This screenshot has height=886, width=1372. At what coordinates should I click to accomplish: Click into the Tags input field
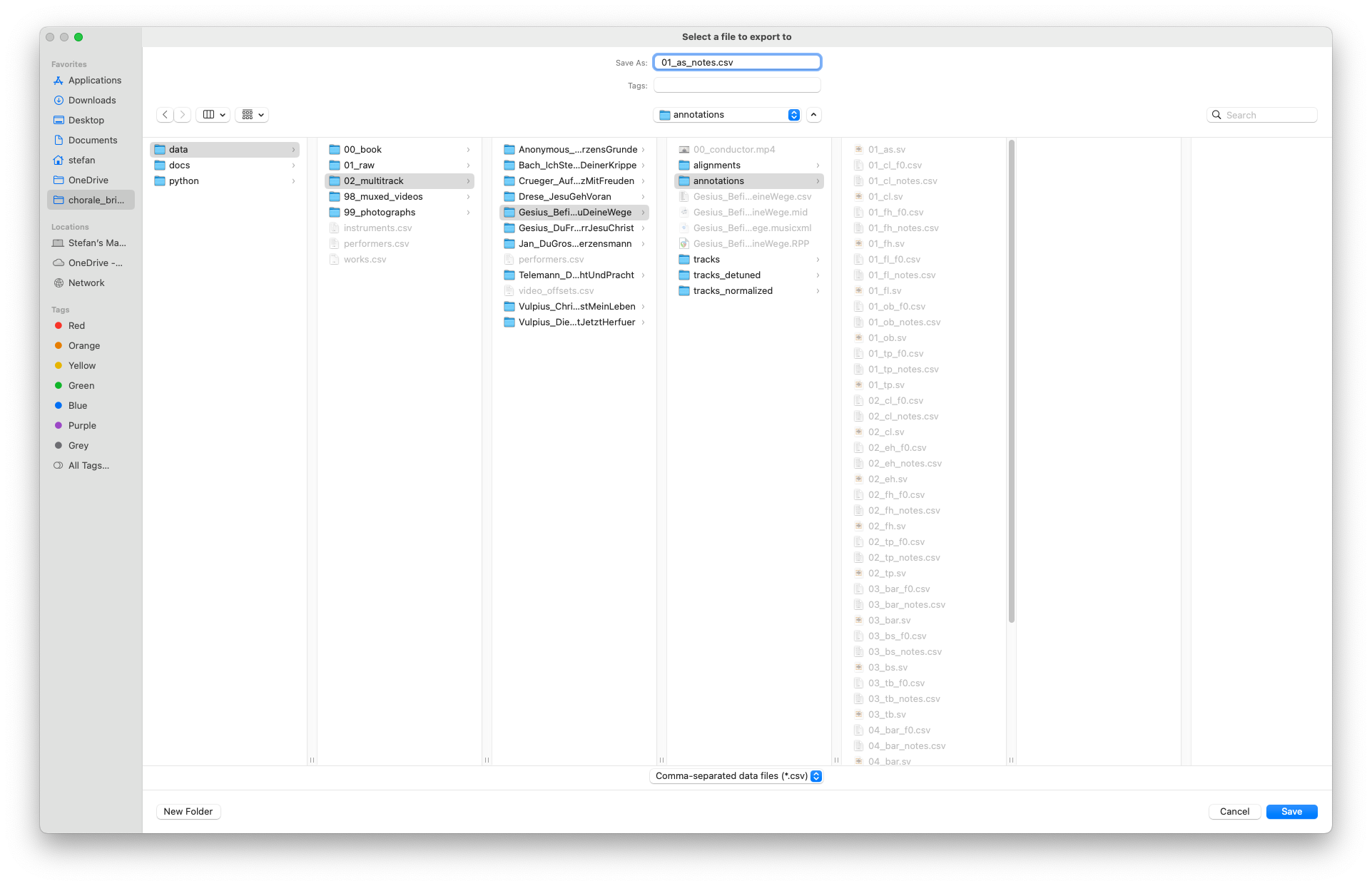click(736, 86)
